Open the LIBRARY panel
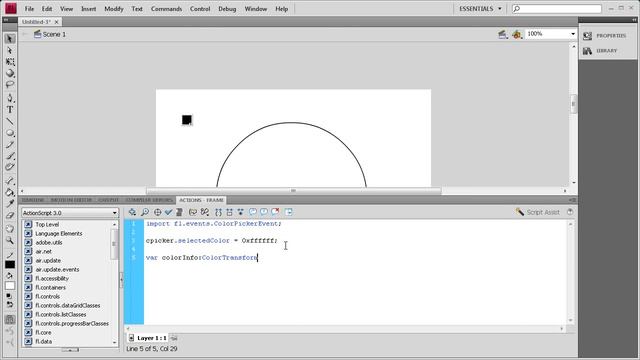 tap(600, 51)
